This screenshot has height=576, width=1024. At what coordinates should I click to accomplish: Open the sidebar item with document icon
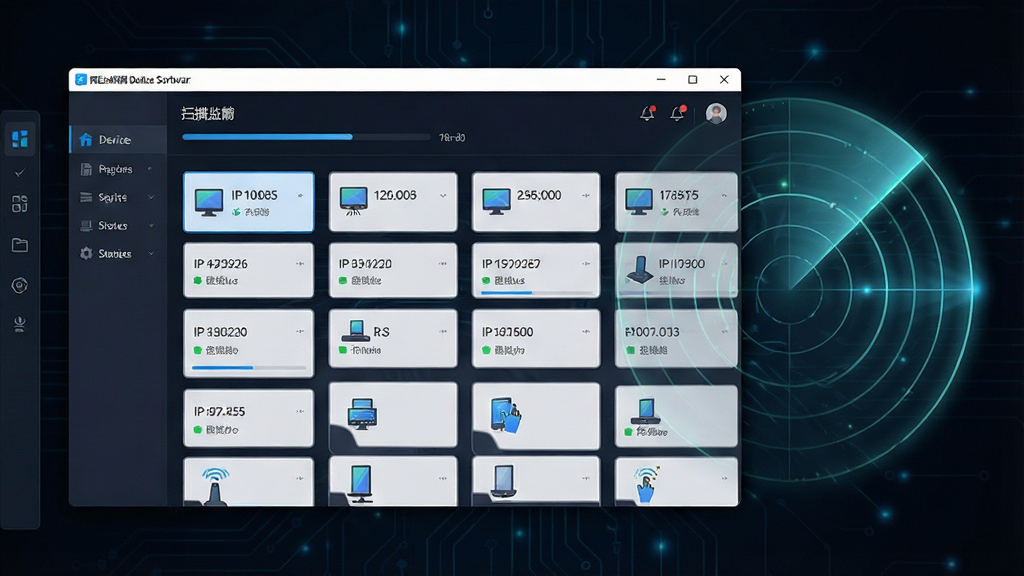tap(118, 169)
